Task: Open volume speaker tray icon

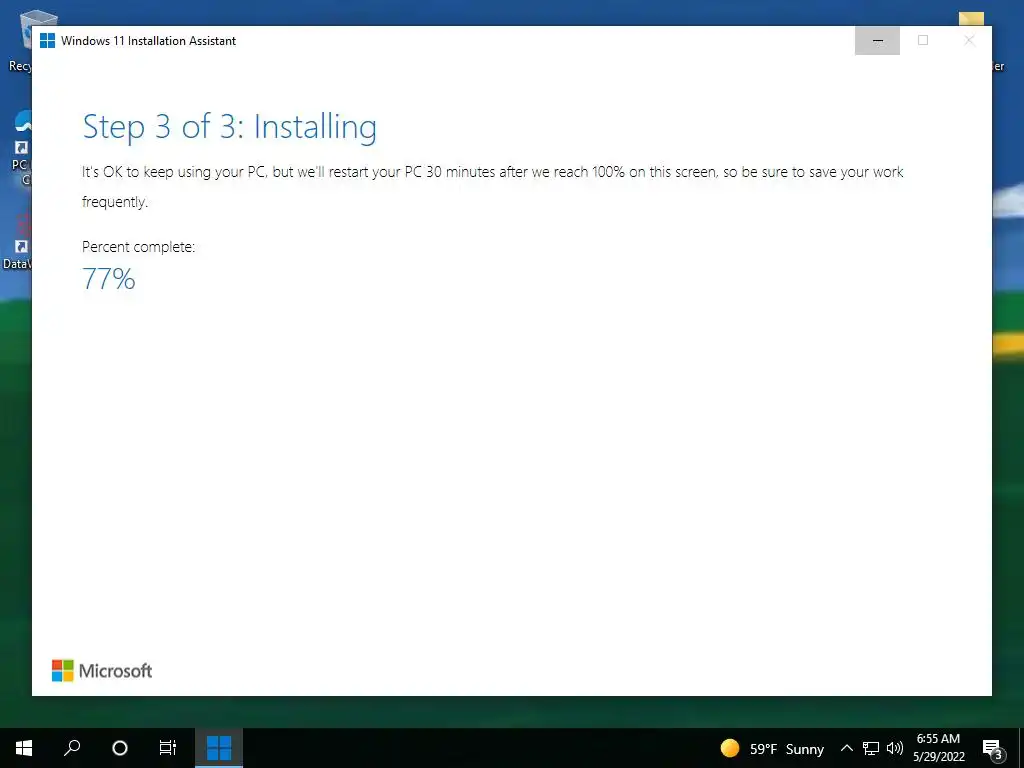Action: click(x=895, y=748)
